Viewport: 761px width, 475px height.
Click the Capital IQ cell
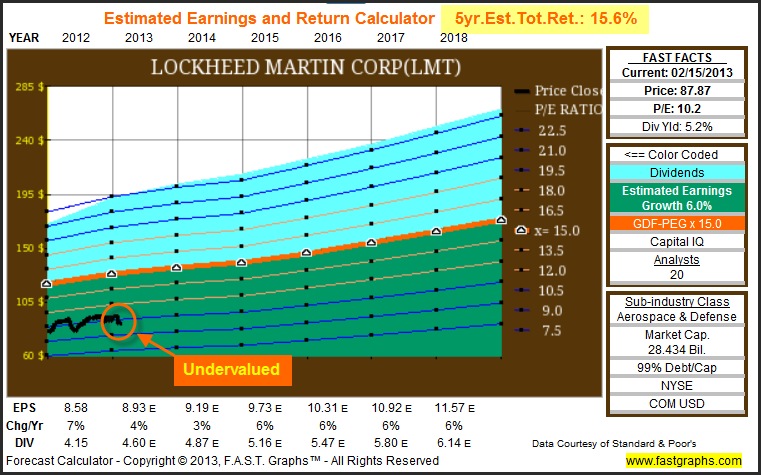click(677, 242)
